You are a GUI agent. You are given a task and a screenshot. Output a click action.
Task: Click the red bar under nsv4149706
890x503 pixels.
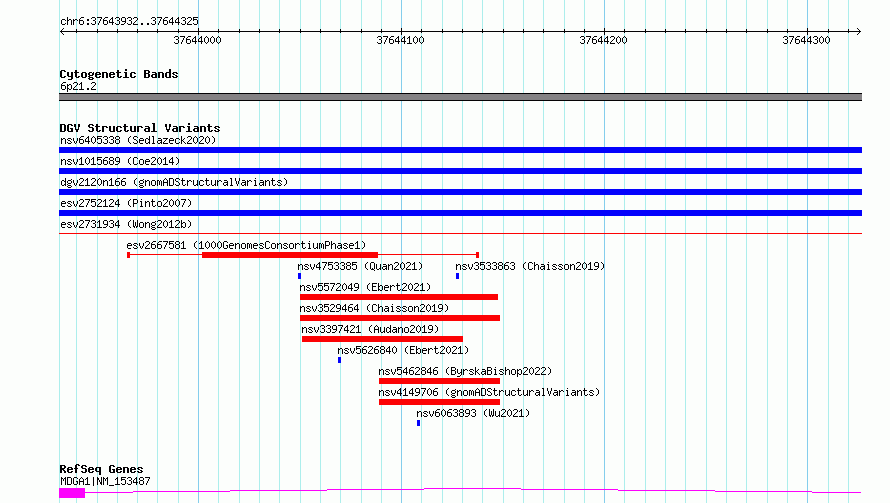[x=439, y=402]
